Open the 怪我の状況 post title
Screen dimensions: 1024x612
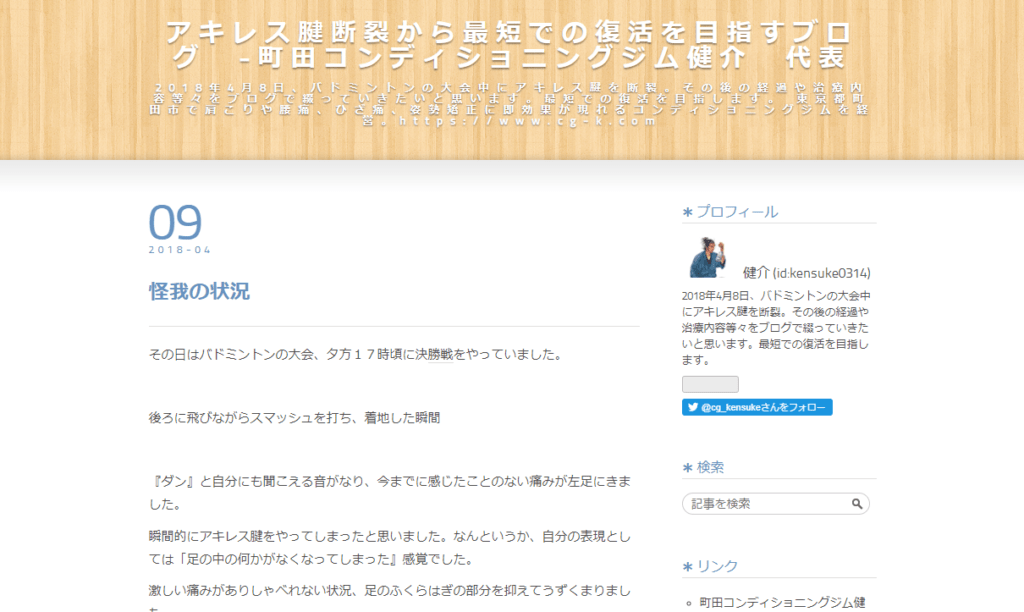199,292
